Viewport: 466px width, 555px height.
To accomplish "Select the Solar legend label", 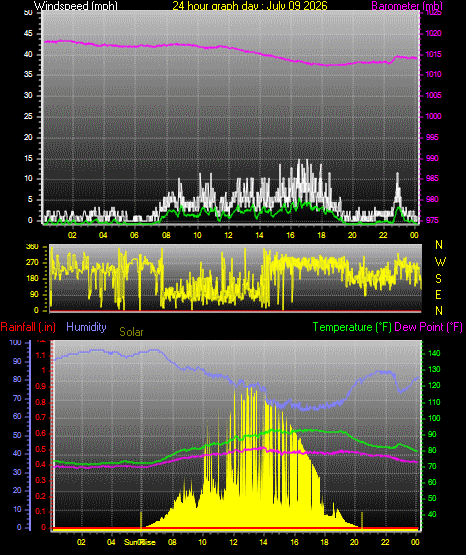I will [131, 332].
